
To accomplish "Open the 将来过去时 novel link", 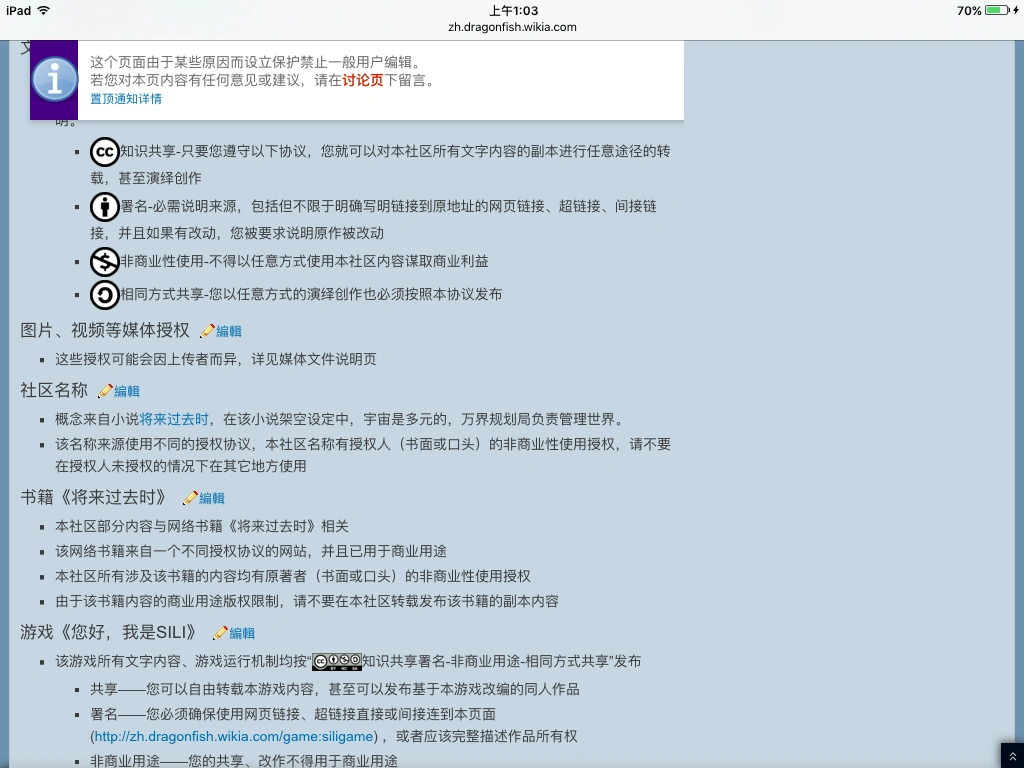I will click(174, 419).
